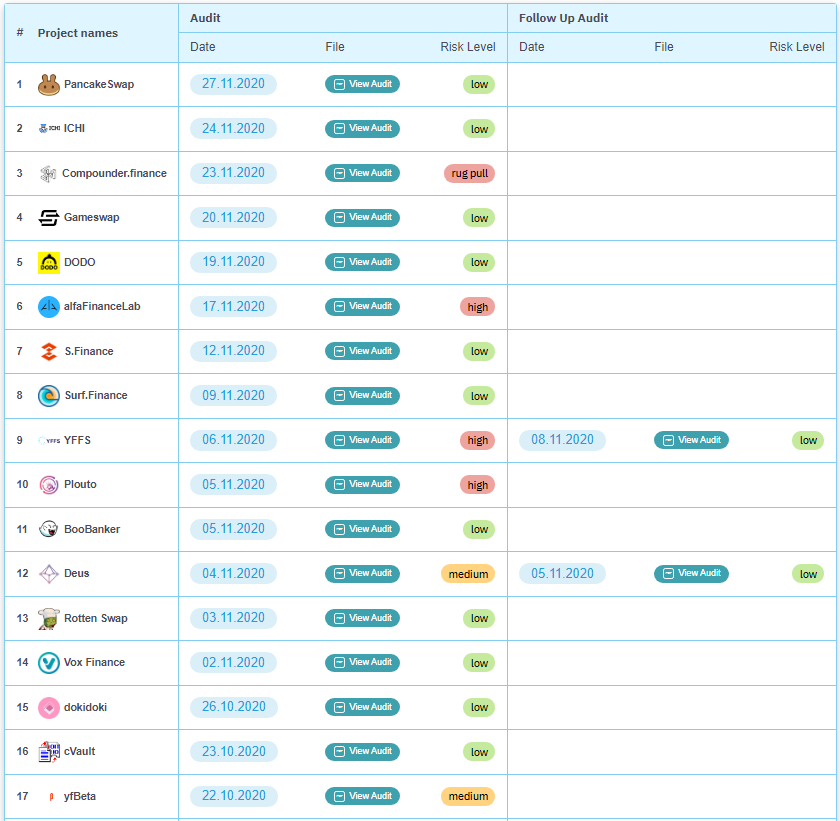Screen dimensions: 840x821
Task: Open View Audit for DODO
Action: [362, 262]
